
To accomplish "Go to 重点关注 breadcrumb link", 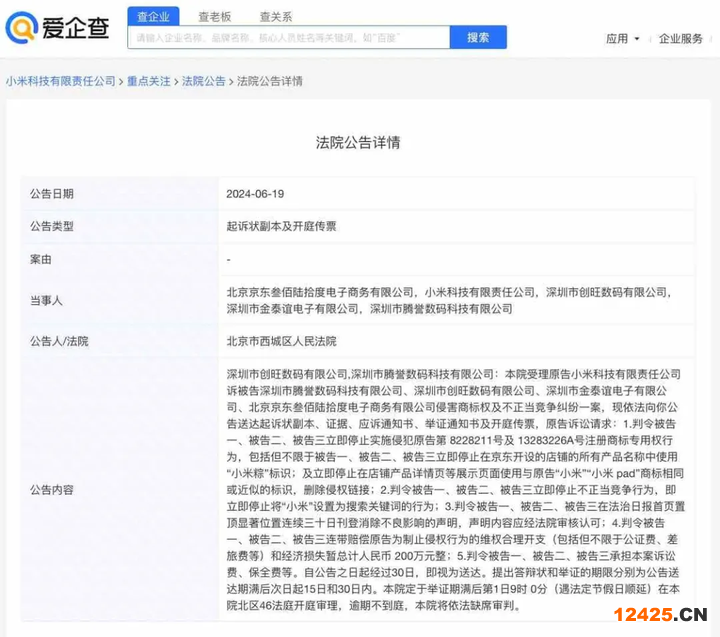I will click(x=149, y=81).
